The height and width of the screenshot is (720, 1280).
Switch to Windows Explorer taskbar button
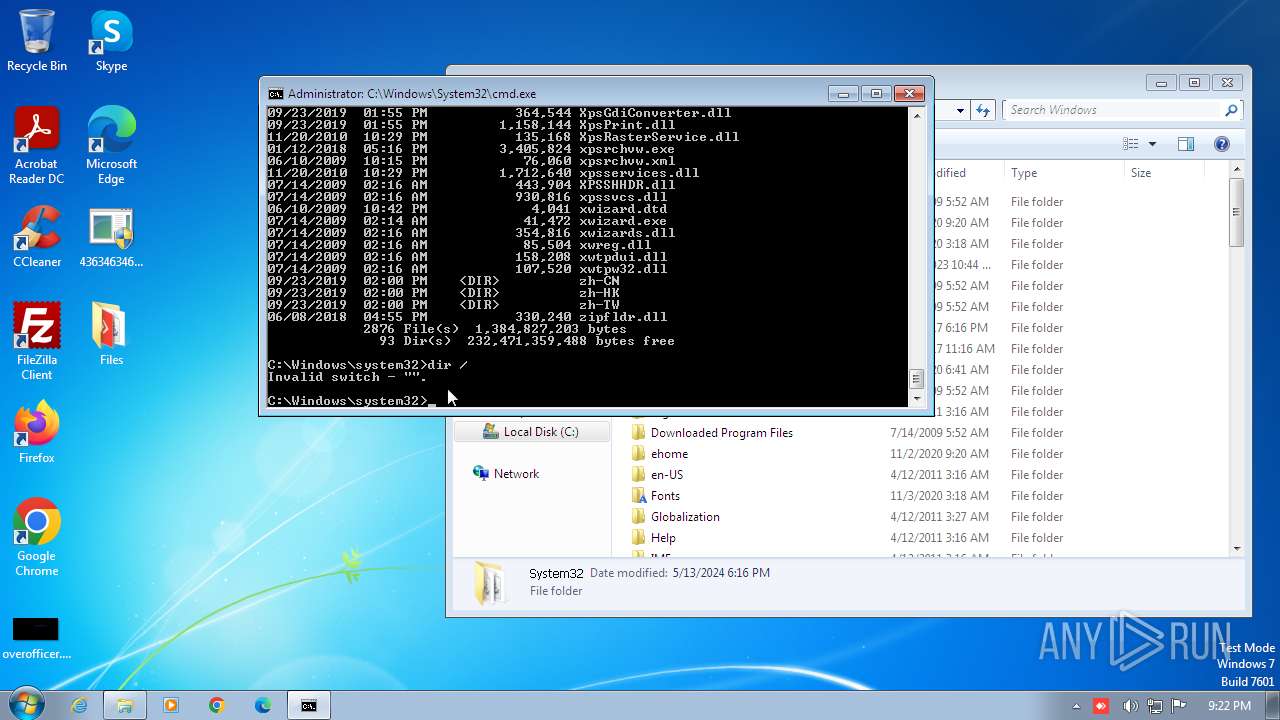tap(125, 705)
